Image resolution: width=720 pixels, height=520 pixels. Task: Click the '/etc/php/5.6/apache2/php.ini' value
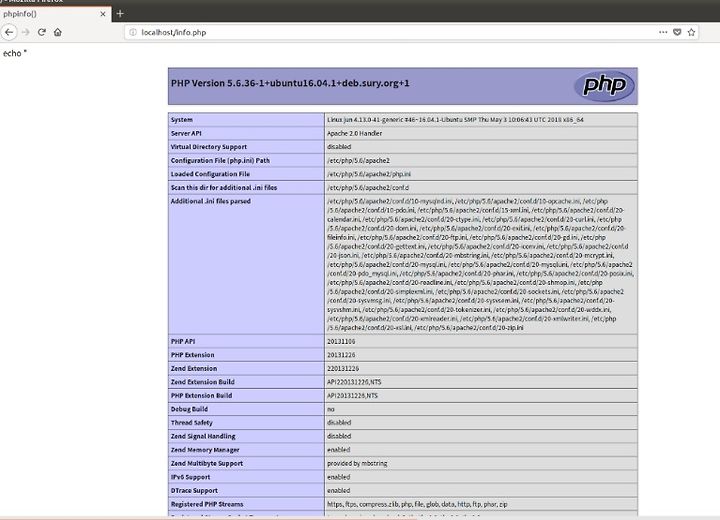pos(369,174)
